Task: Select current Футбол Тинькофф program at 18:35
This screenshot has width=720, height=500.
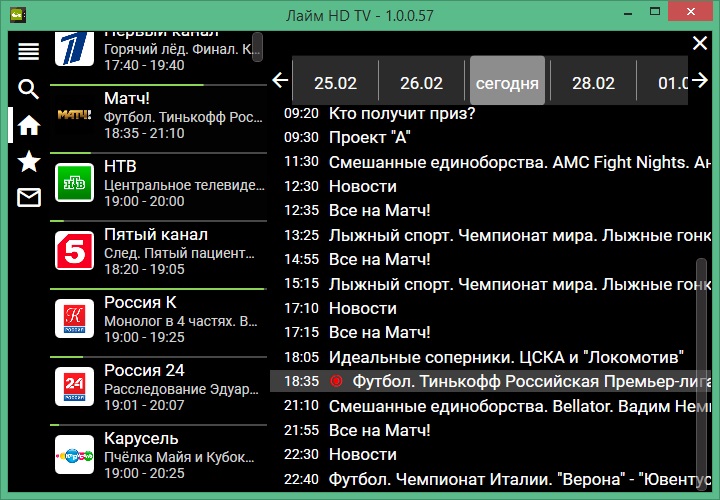Action: tap(490, 381)
